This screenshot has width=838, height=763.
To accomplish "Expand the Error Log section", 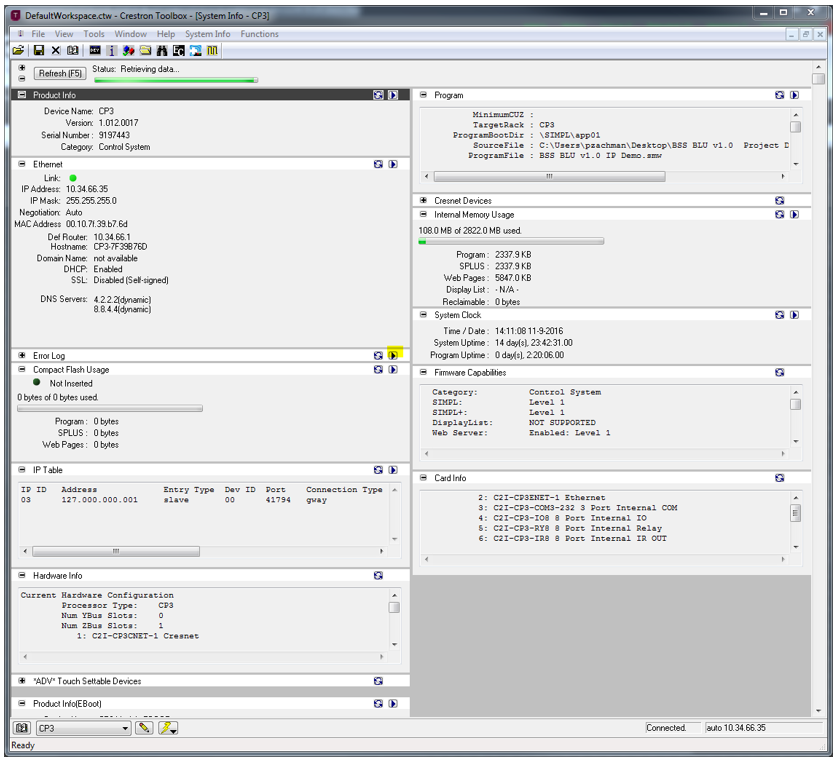I will coord(22,355).
